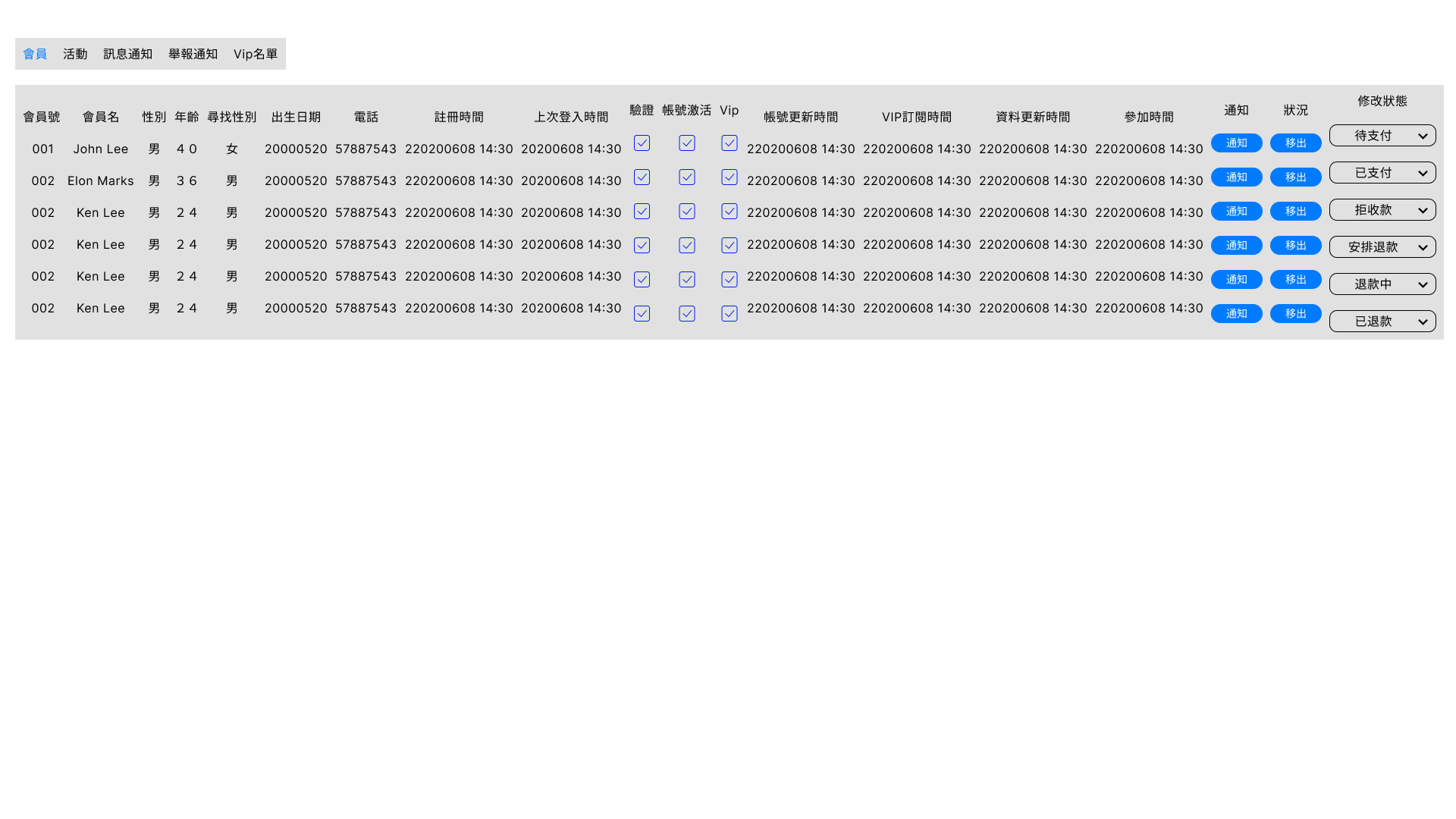
Task: Open the 安排退款 status dropdown
Action: [x=1382, y=247]
